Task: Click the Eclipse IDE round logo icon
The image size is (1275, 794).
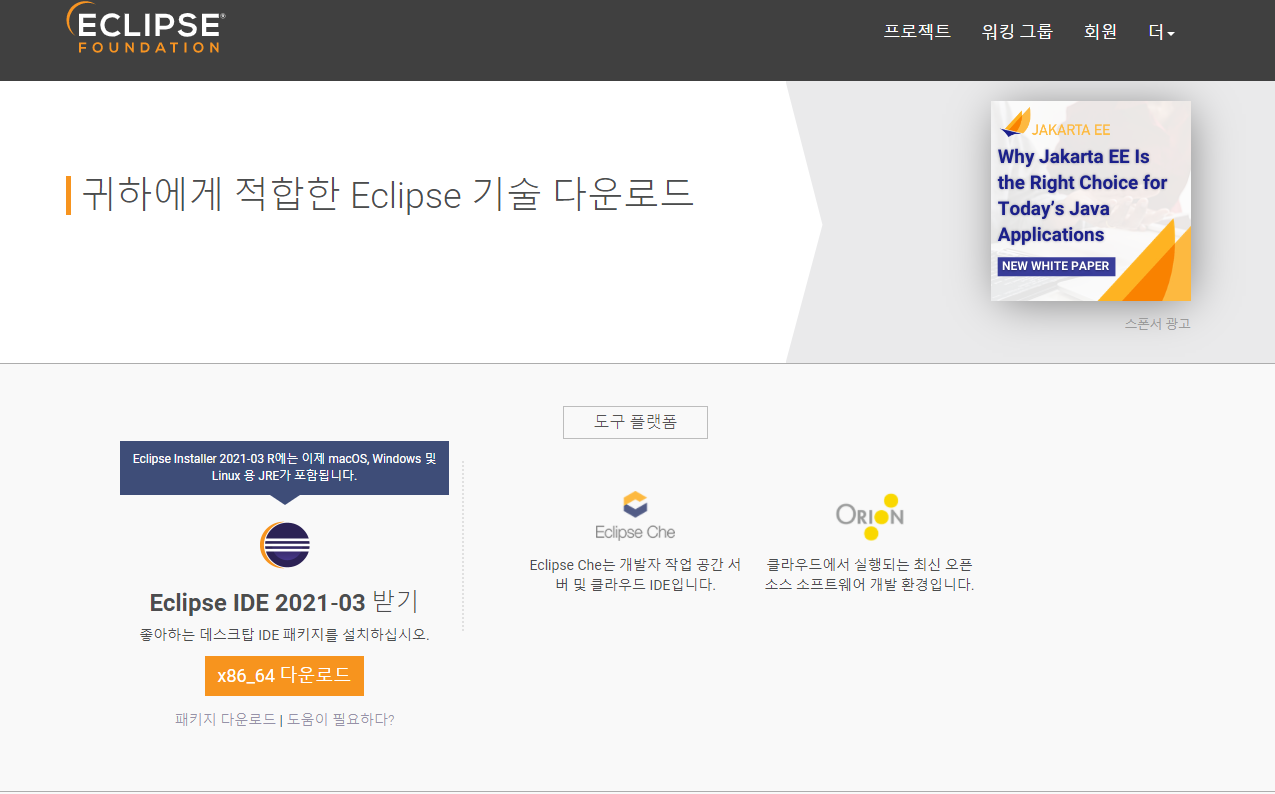Action: coord(285,546)
